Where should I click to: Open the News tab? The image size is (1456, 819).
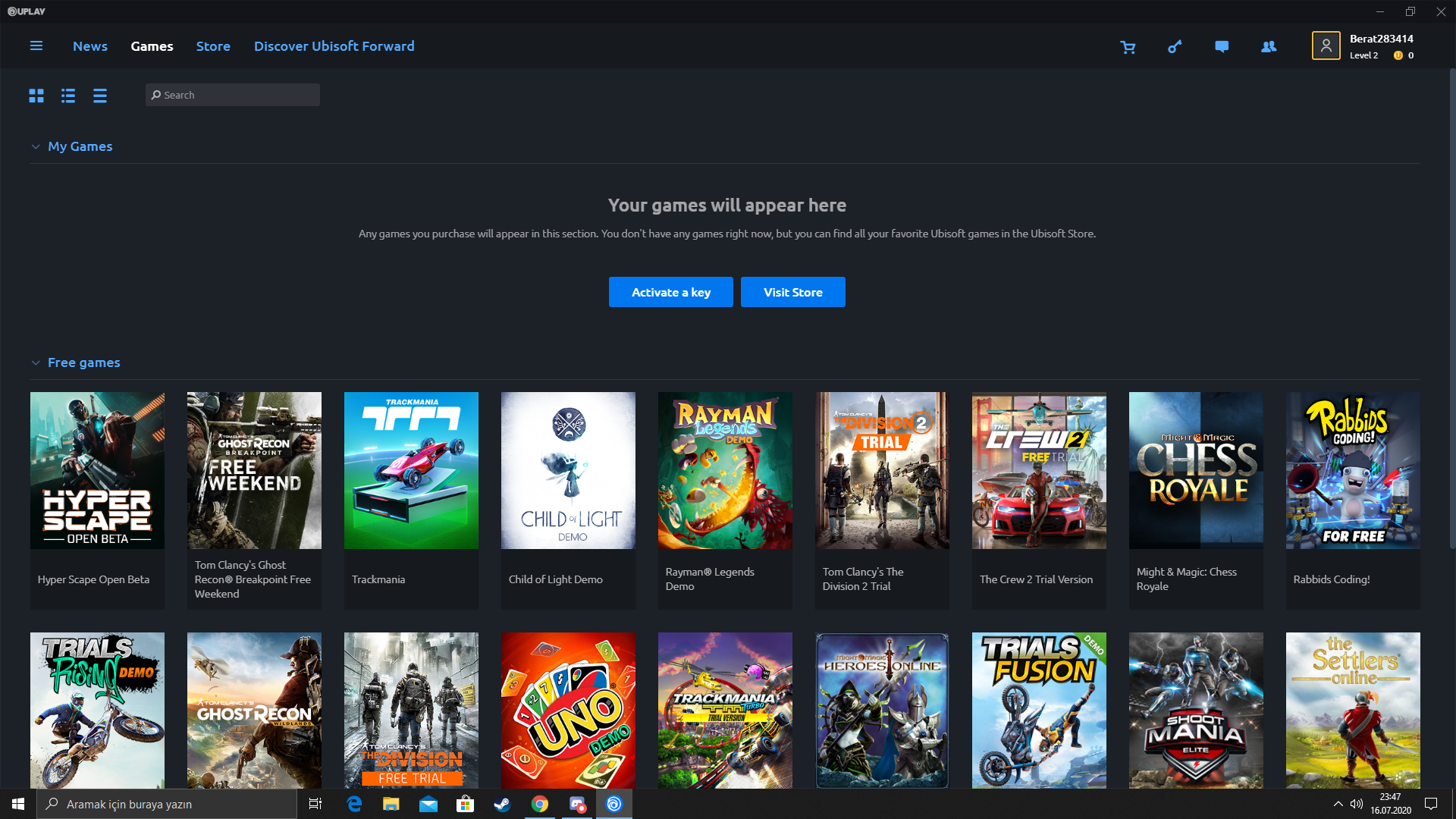click(x=90, y=46)
